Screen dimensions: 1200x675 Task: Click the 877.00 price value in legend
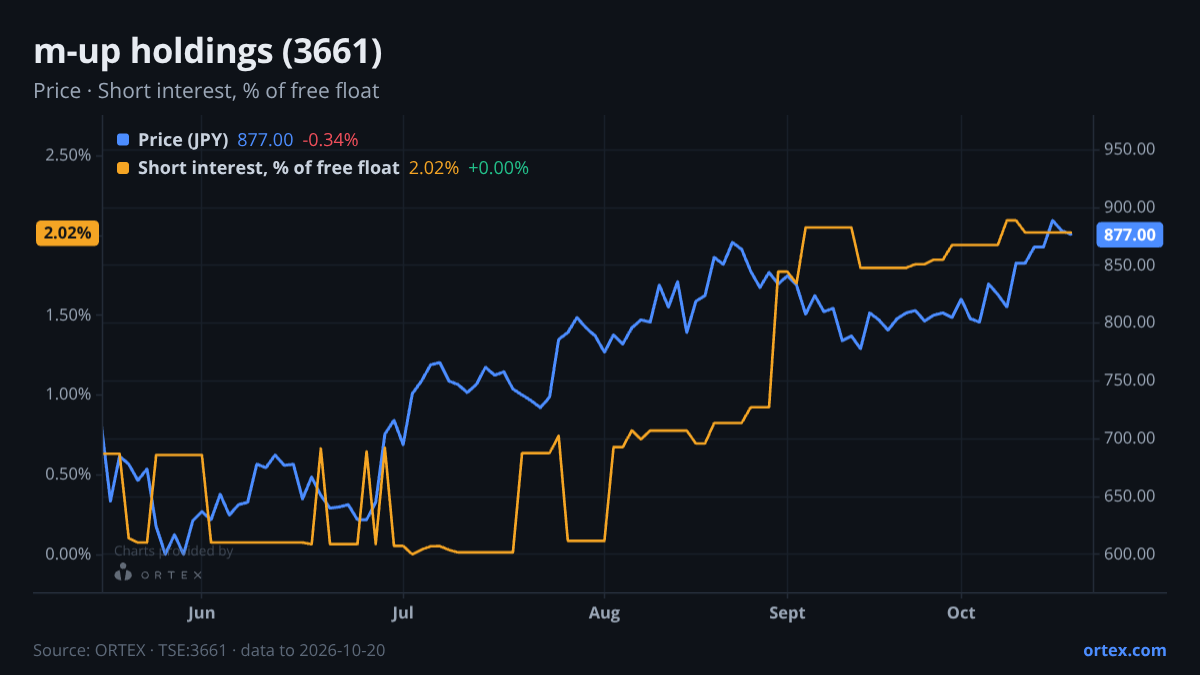[x=265, y=140]
